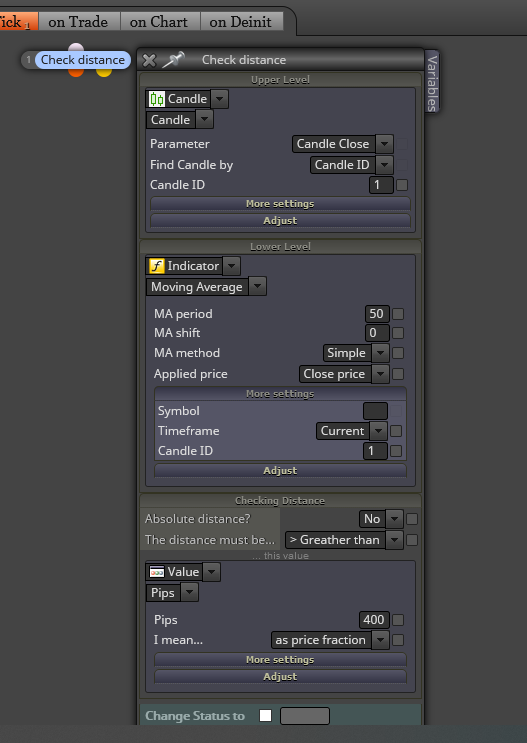Click the orange output connector on block
The image size is (527, 743).
coord(76,72)
